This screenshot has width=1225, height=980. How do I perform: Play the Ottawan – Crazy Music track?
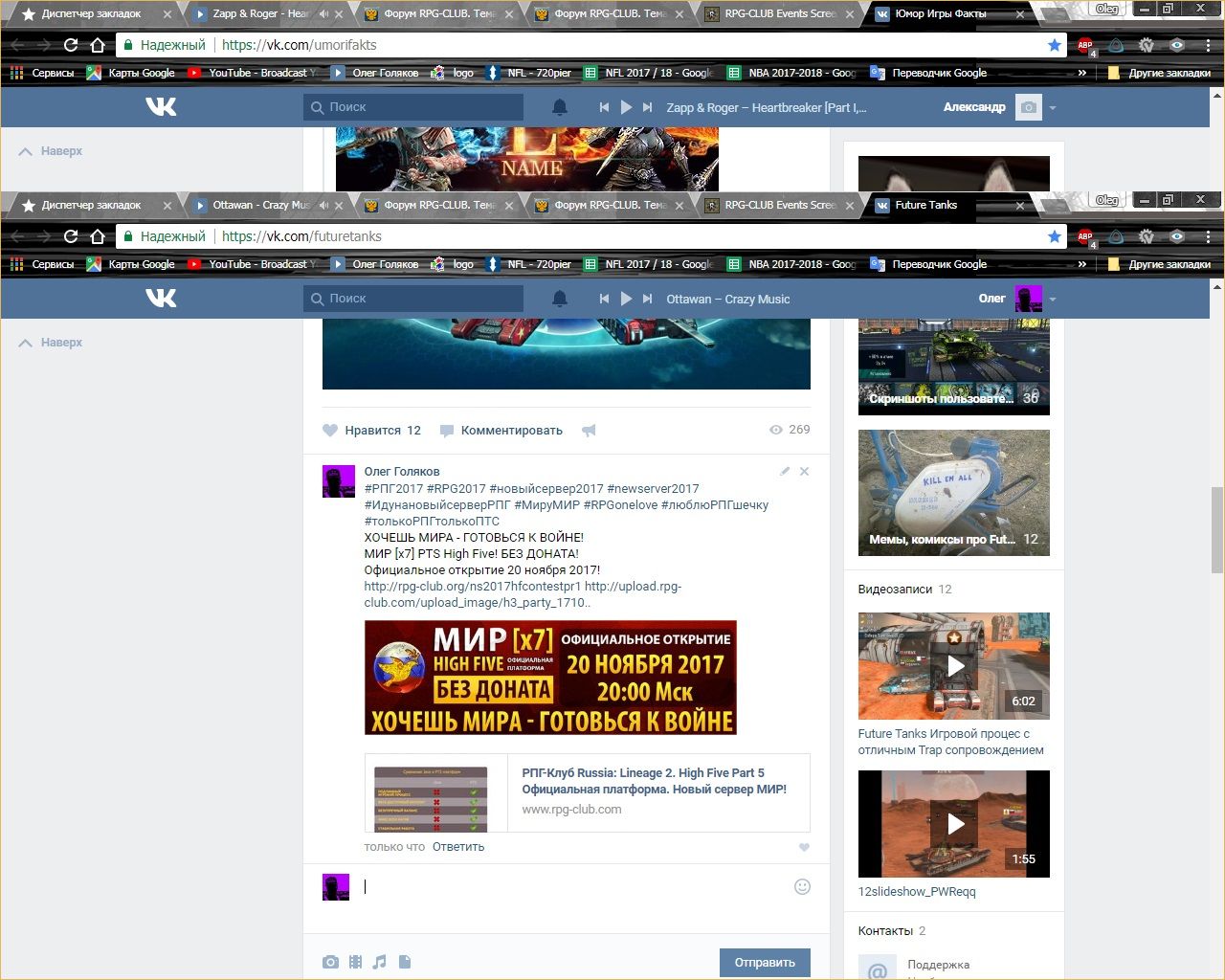click(626, 299)
